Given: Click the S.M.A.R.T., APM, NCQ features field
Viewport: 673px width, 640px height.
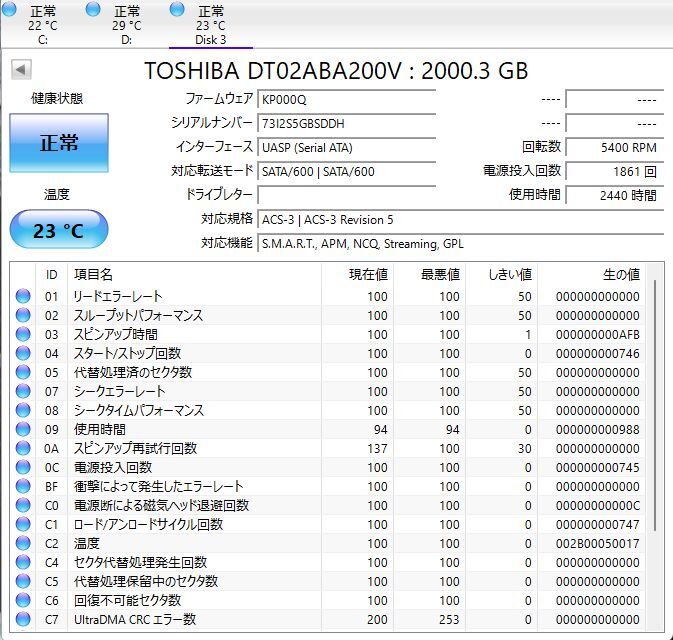Looking at the screenshot, I should coord(461,243).
